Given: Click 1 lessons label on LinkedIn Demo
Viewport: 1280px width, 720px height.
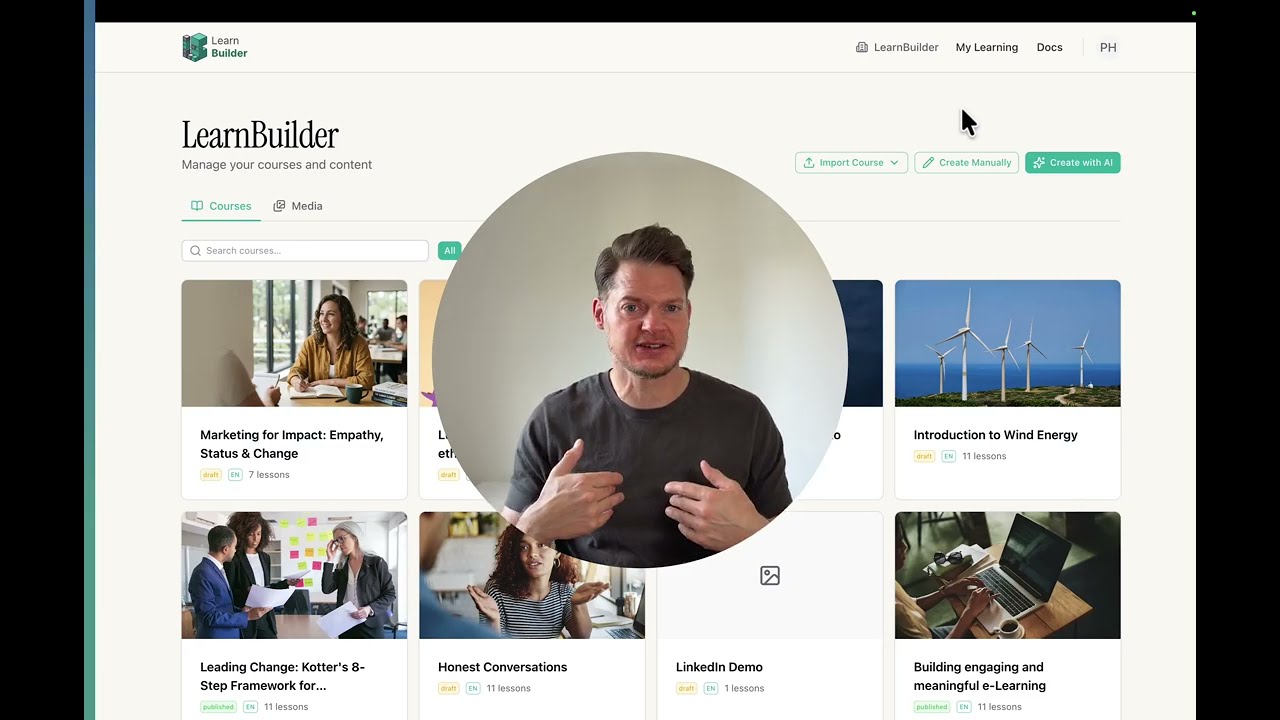Looking at the screenshot, I should (x=745, y=688).
